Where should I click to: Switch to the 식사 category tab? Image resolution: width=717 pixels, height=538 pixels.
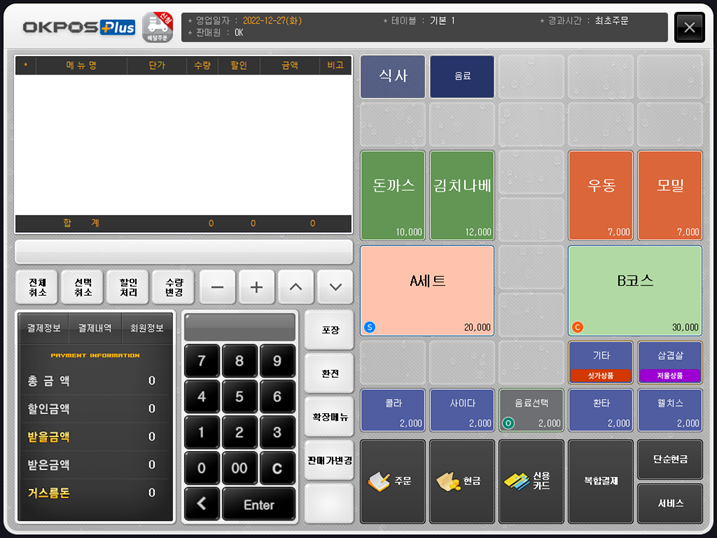[392, 76]
